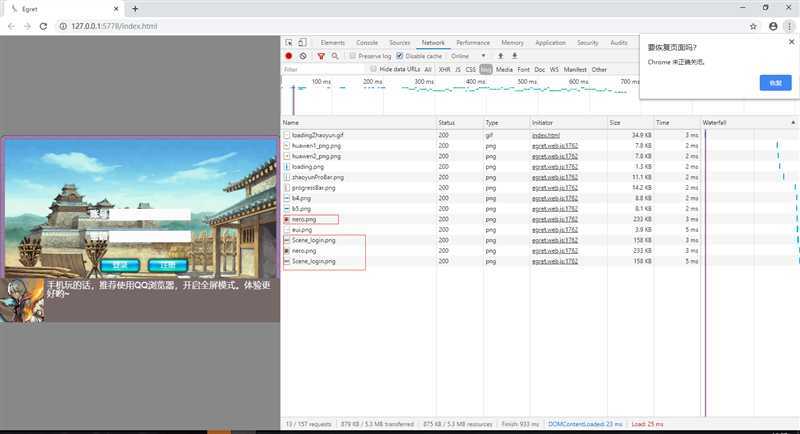Click the network Filter text field

323,69
